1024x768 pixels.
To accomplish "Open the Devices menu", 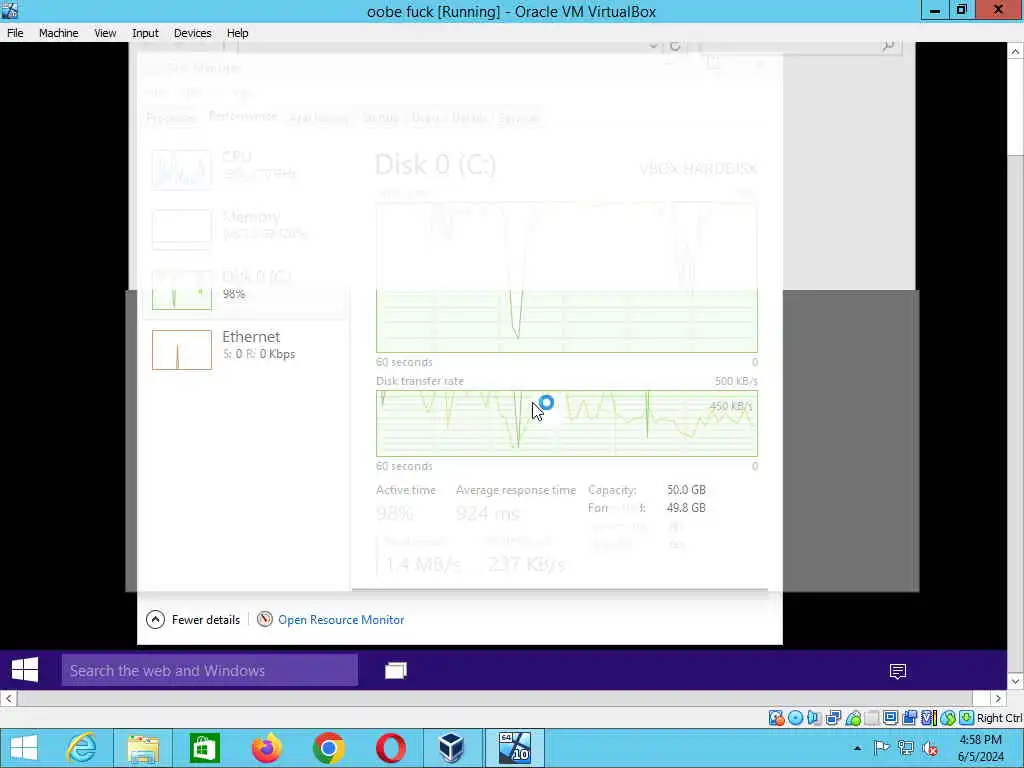I will pos(192,33).
